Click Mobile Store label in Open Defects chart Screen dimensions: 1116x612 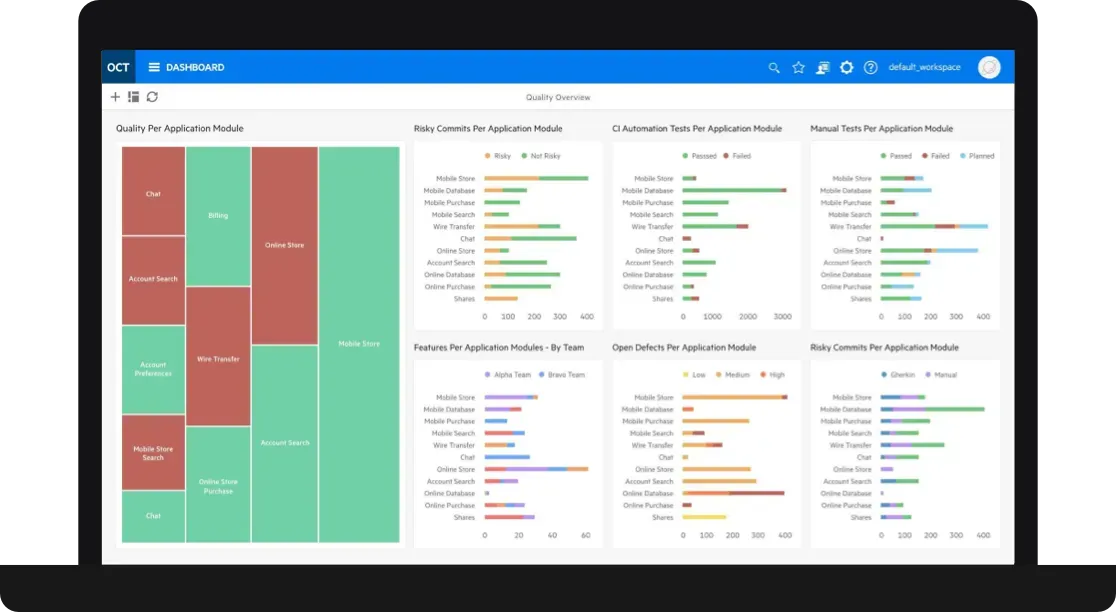coord(653,398)
